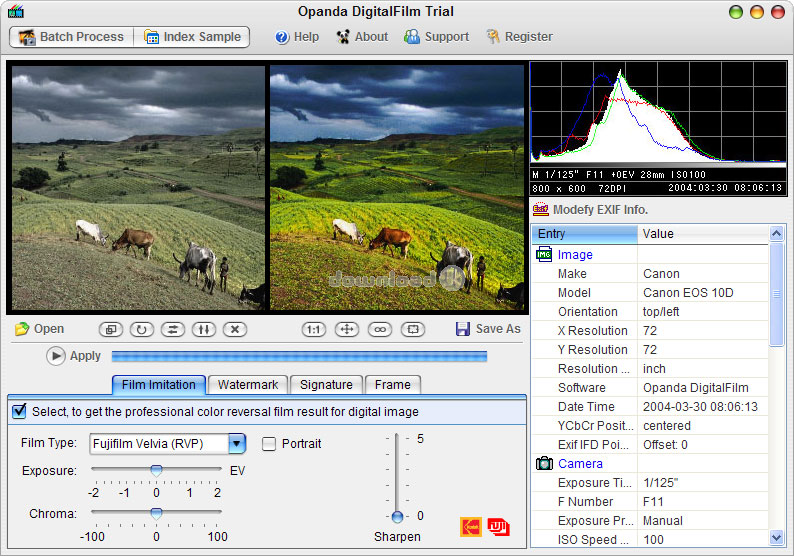Viewport: 794px width, 556px height.
Task: Click the Date Time value 2004-03-30 08:06:13
Action: click(x=700, y=407)
